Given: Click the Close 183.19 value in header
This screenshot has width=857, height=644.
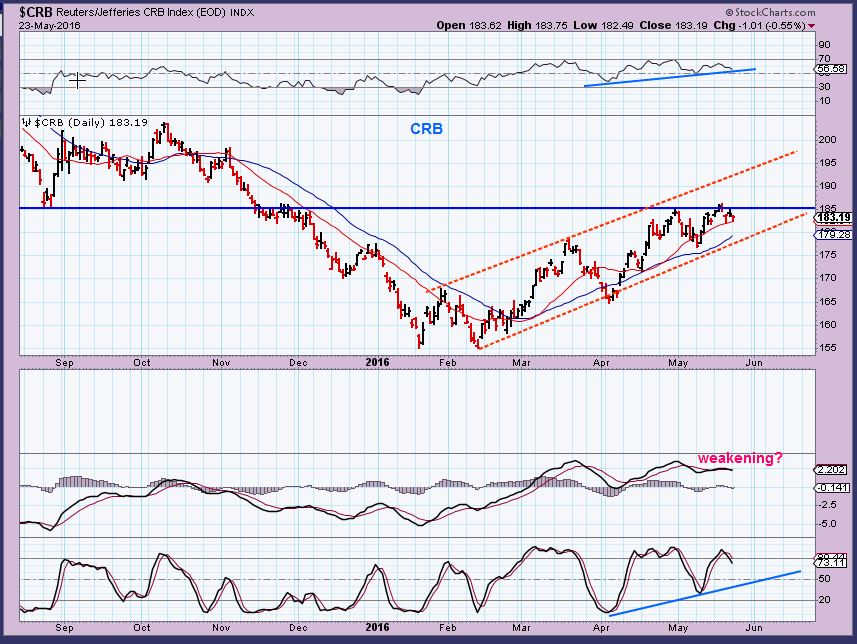Looking at the screenshot, I should coord(661,26).
